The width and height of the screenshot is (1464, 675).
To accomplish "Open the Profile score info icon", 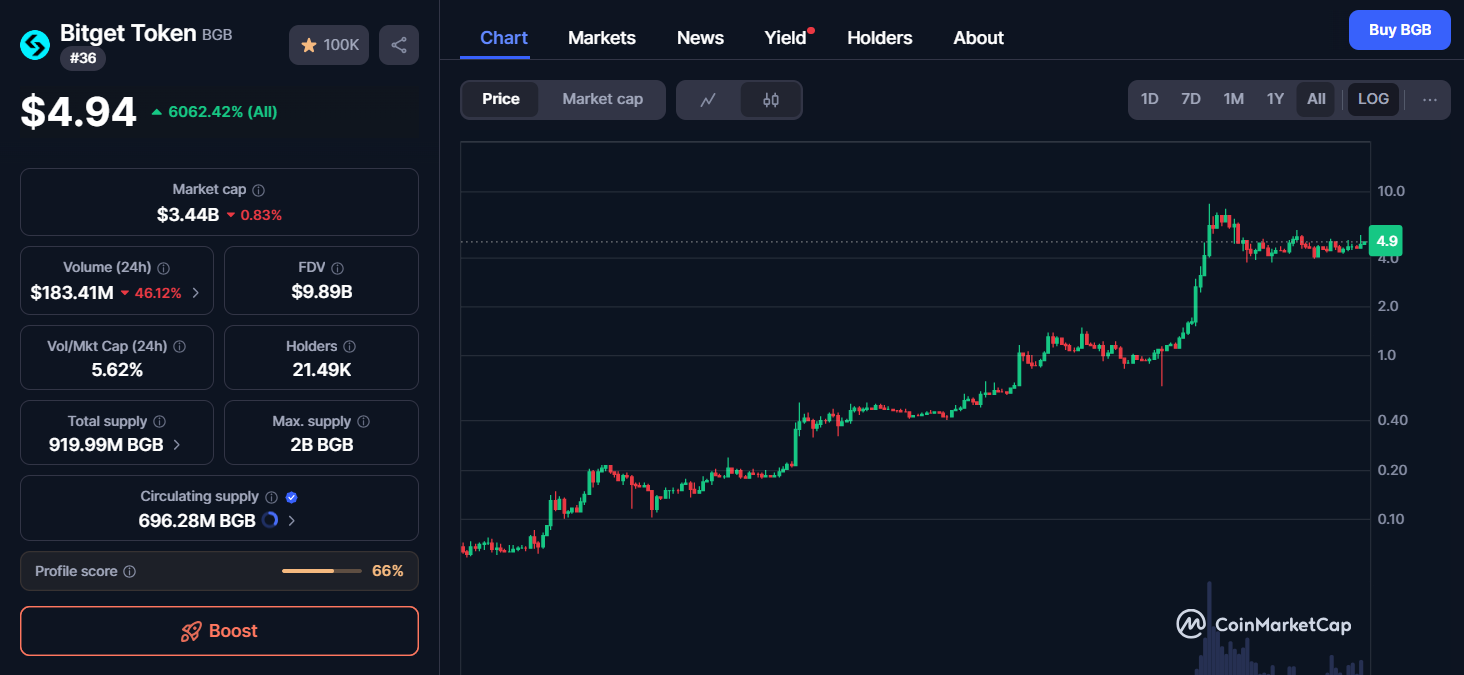I will [130, 572].
